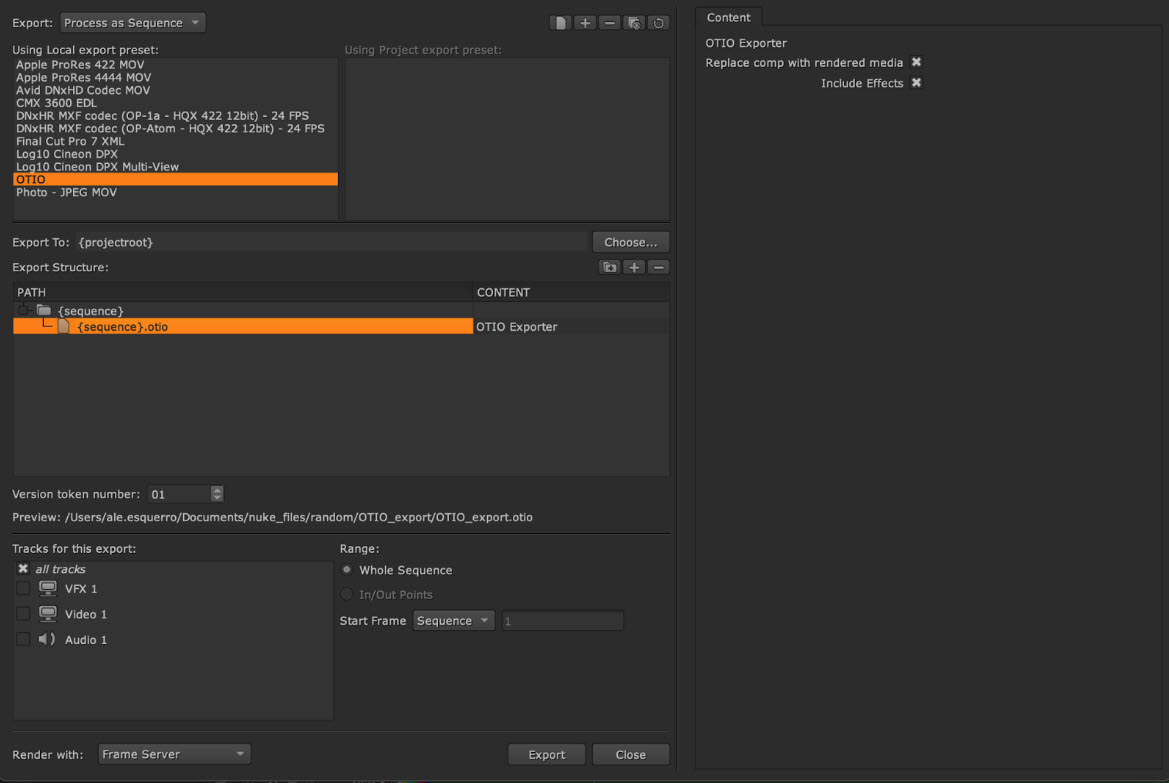Add a preset with the plus icon
The height and width of the screenshot is (783, 1169).
pyautogui.click(x=586, y=22)
